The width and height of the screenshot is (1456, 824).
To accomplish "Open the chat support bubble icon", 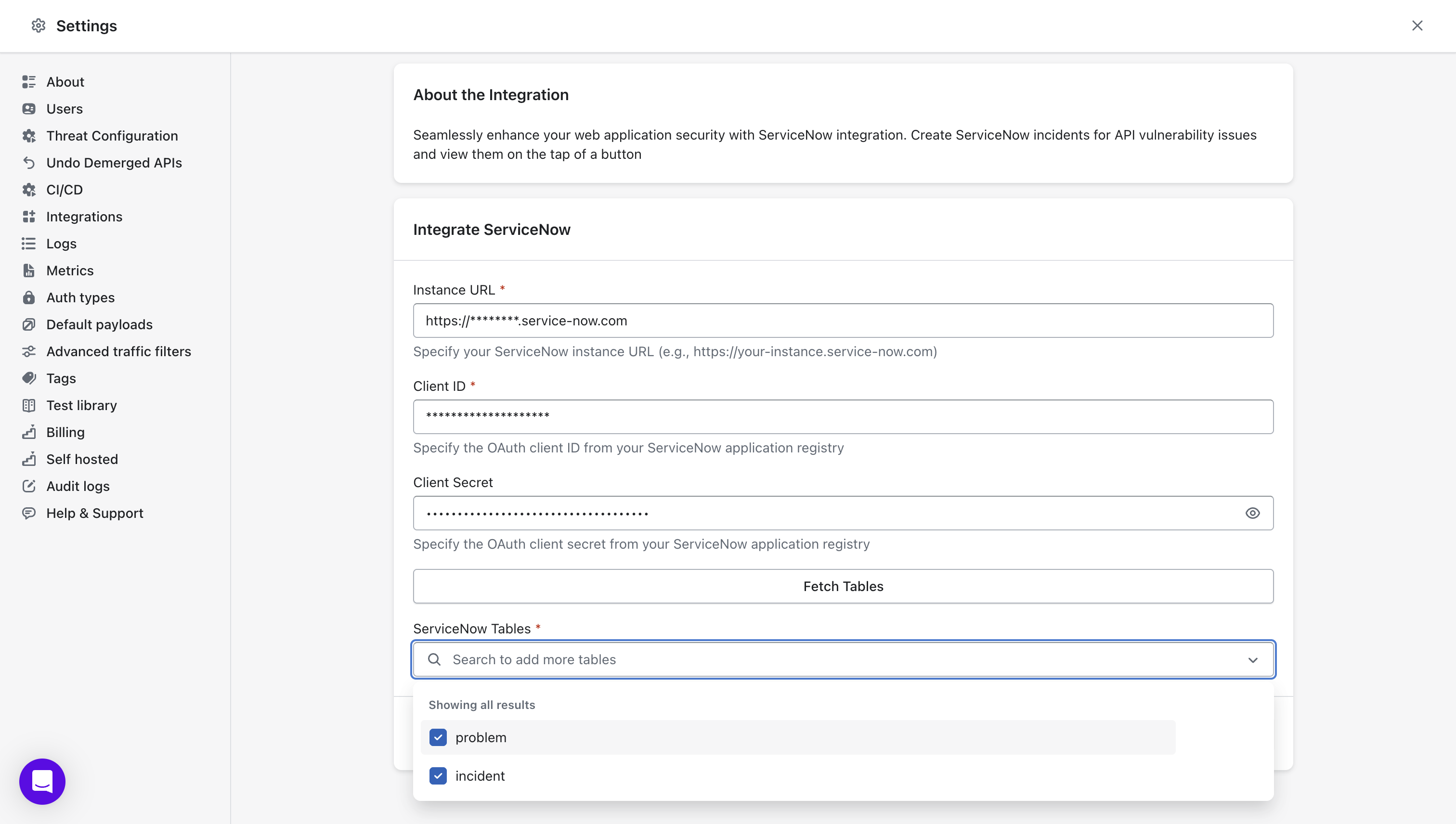I will [42, 781].
